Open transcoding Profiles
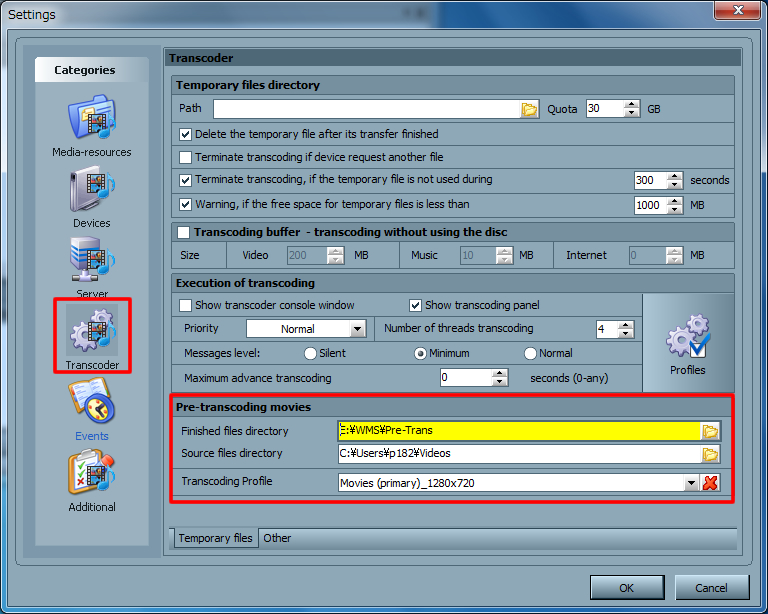Screen dimensions: 768x614 (x=687, y=343)
